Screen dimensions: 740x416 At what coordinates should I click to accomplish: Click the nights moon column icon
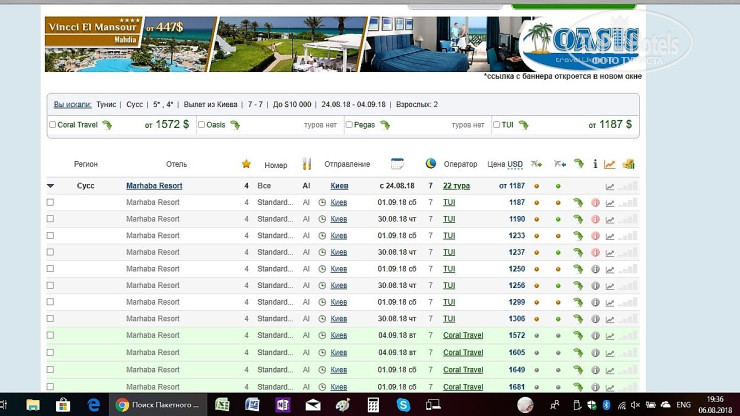click(430, 163)
